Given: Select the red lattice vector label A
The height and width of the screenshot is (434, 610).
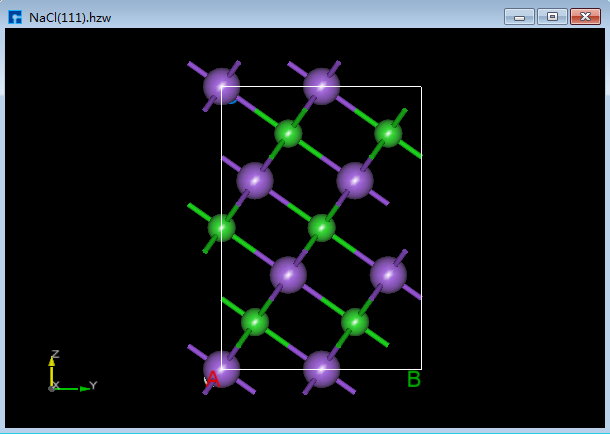Looking at the screenshot, I should pyautogui.click(x=213, y=379).
